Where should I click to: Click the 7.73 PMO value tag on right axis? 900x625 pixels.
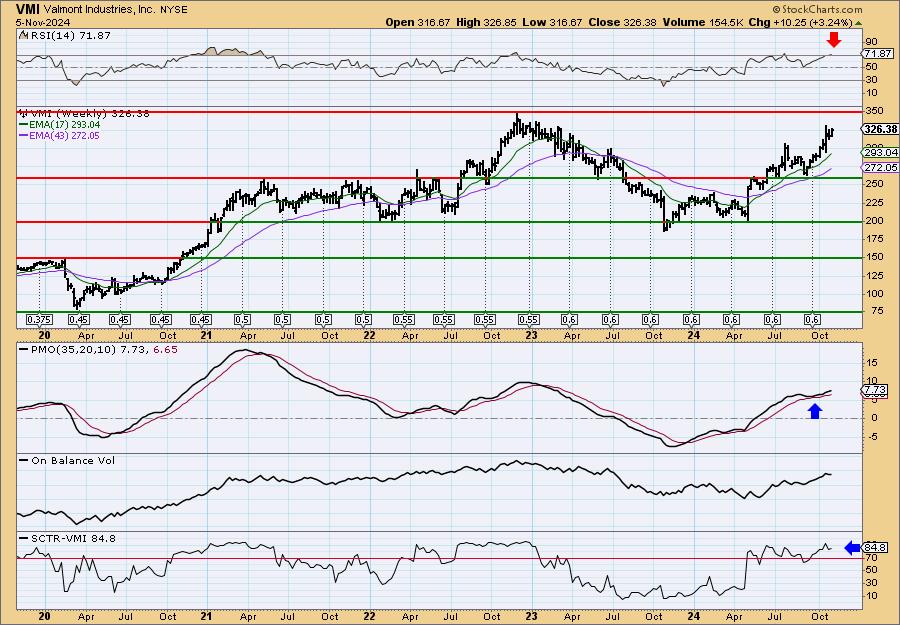pos(875,390)
